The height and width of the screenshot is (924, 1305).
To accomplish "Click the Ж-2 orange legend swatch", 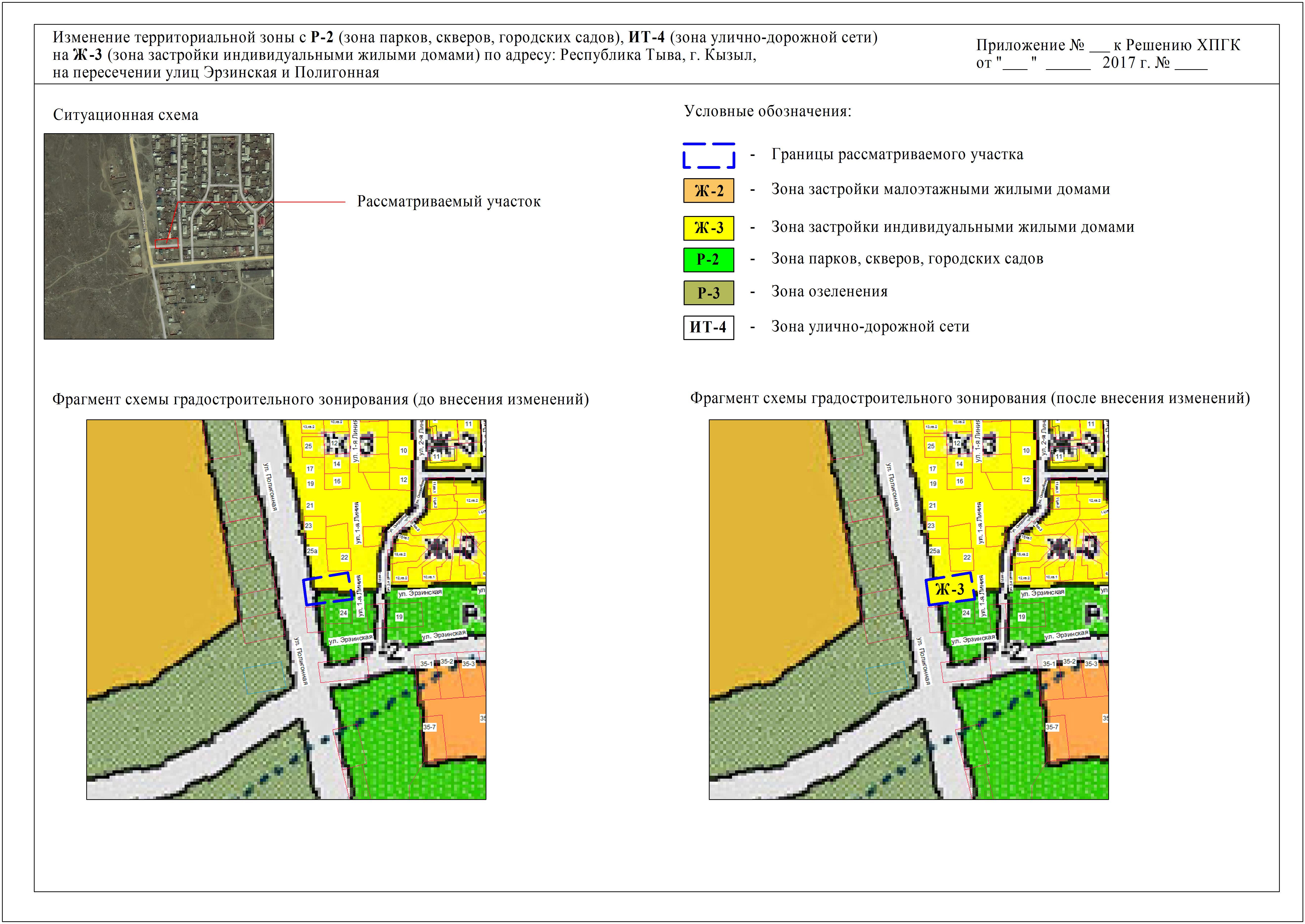I will 708,191.
